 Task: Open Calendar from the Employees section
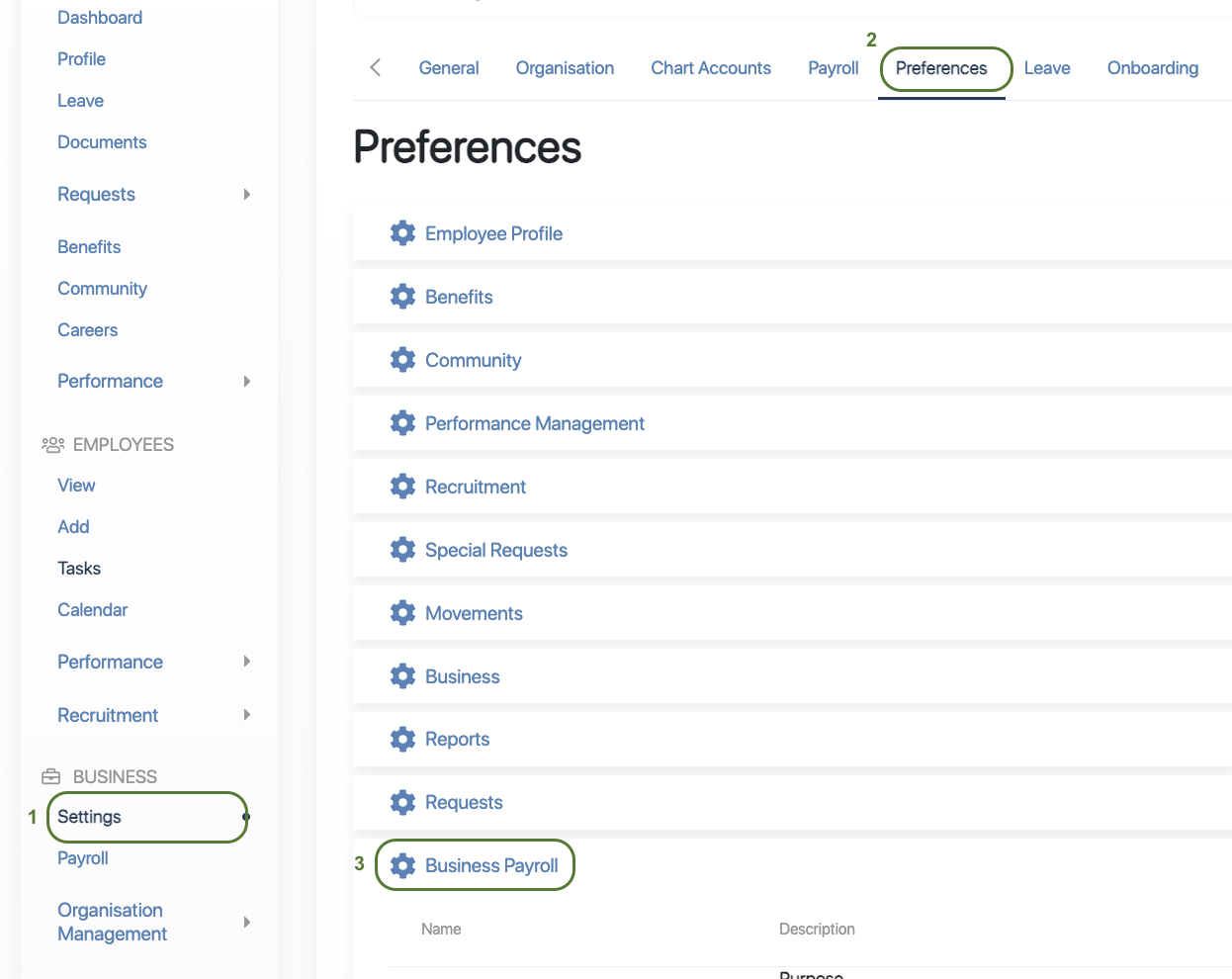click(92, 610)
